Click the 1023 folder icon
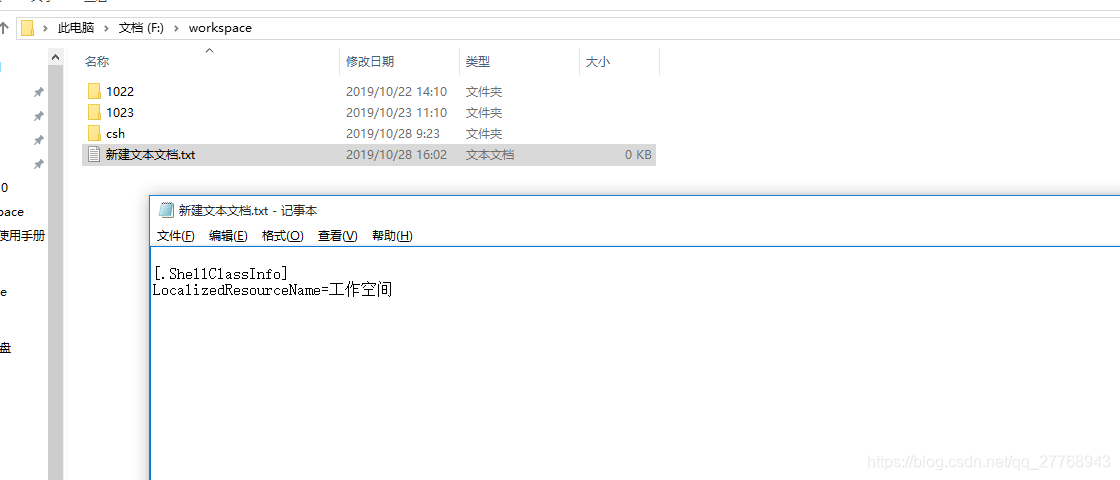 coord(94,112)
